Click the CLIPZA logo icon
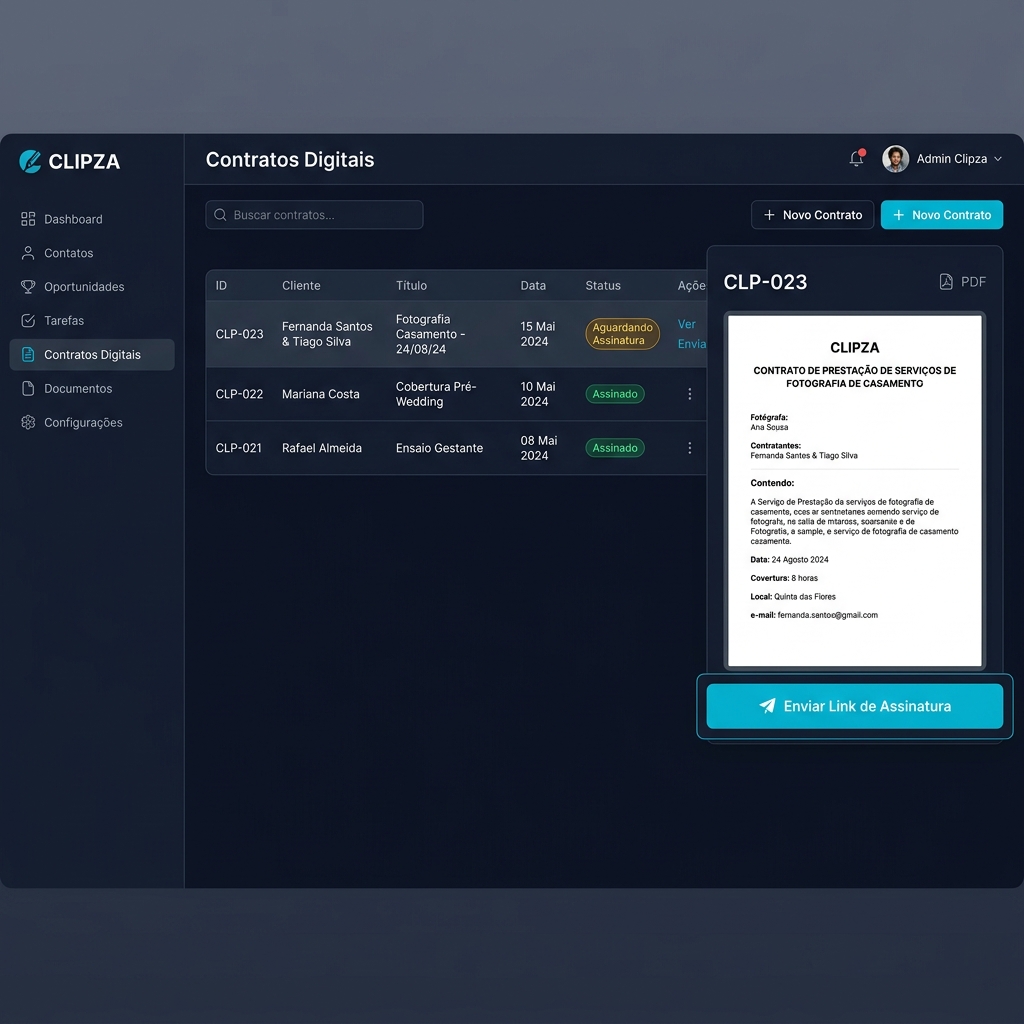Viewport: 1024px width, 1024px height. [x=30, y=161]
